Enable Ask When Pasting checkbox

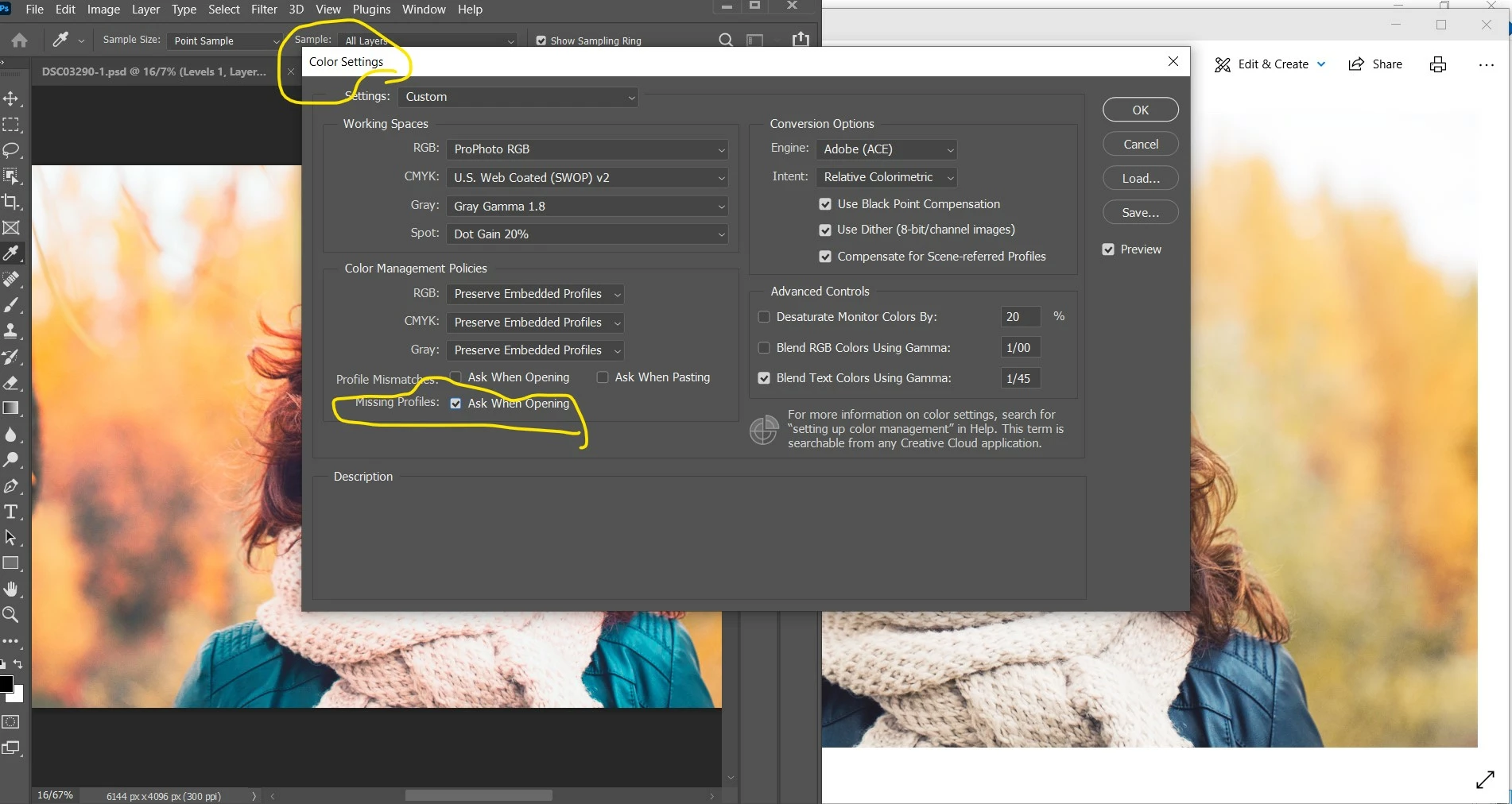coord(603,377)
